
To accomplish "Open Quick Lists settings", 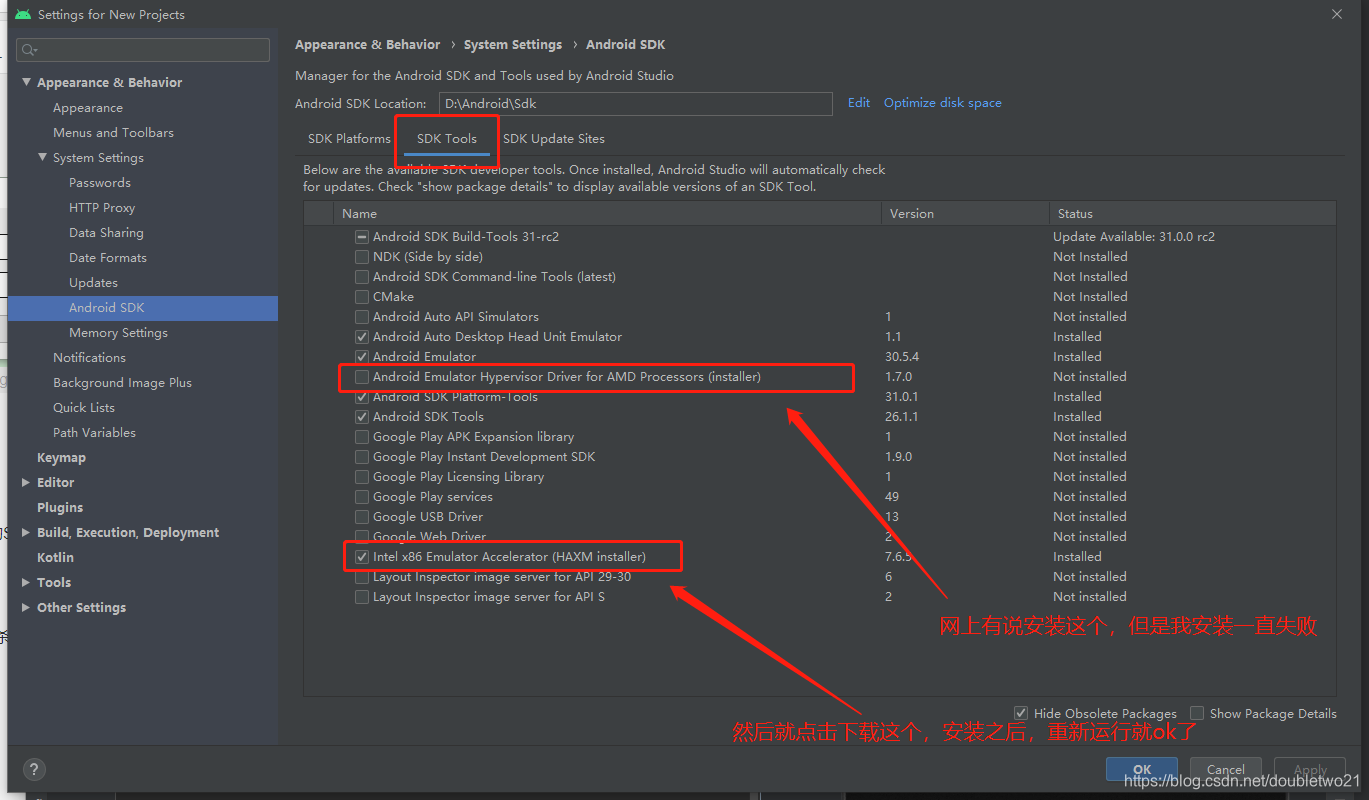I will [x=84, y=408].
